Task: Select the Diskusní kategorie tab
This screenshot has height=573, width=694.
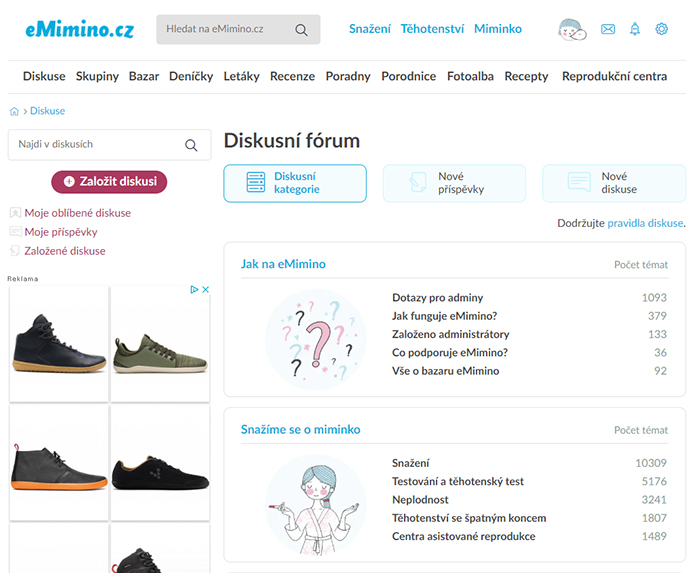Action: (x=295, y=183)
